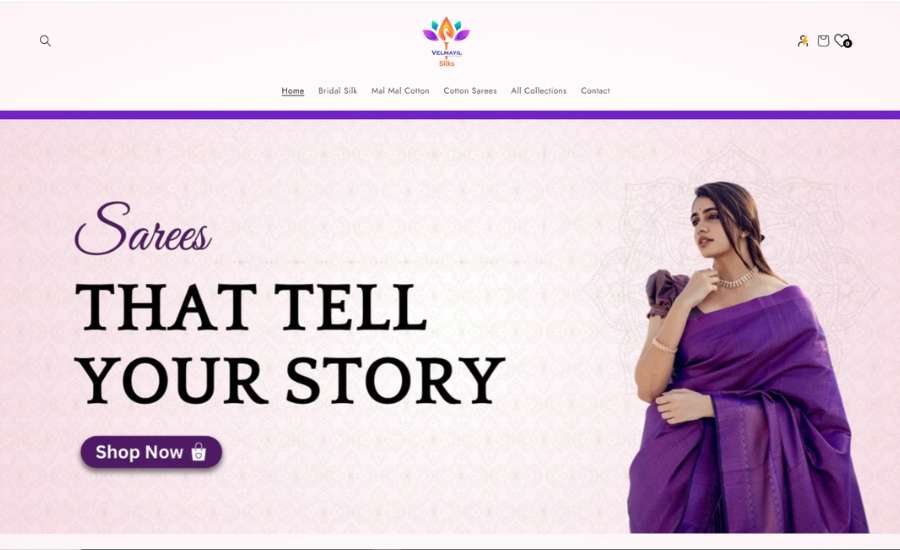
Task: Open the Cotton Sarees category
Action: click(x=470, y=91)
